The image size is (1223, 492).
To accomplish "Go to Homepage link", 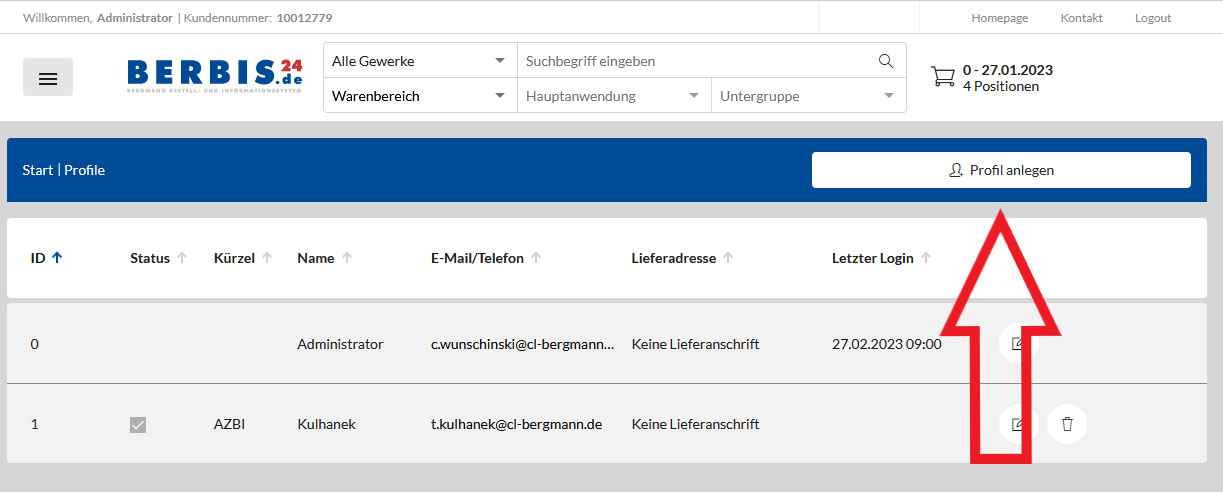I will pos(1000,18).
